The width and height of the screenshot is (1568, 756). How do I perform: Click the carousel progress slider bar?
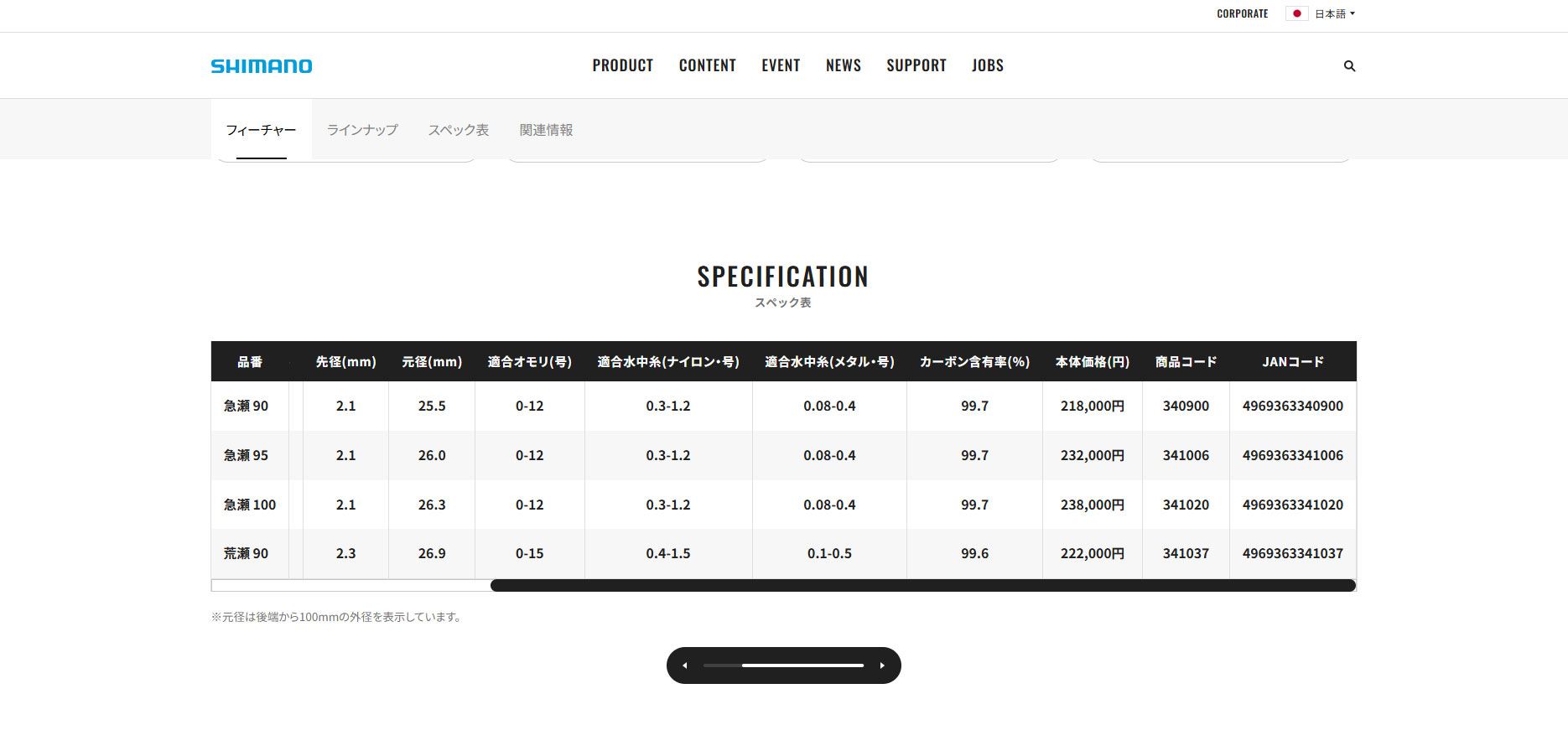point(784,665)
